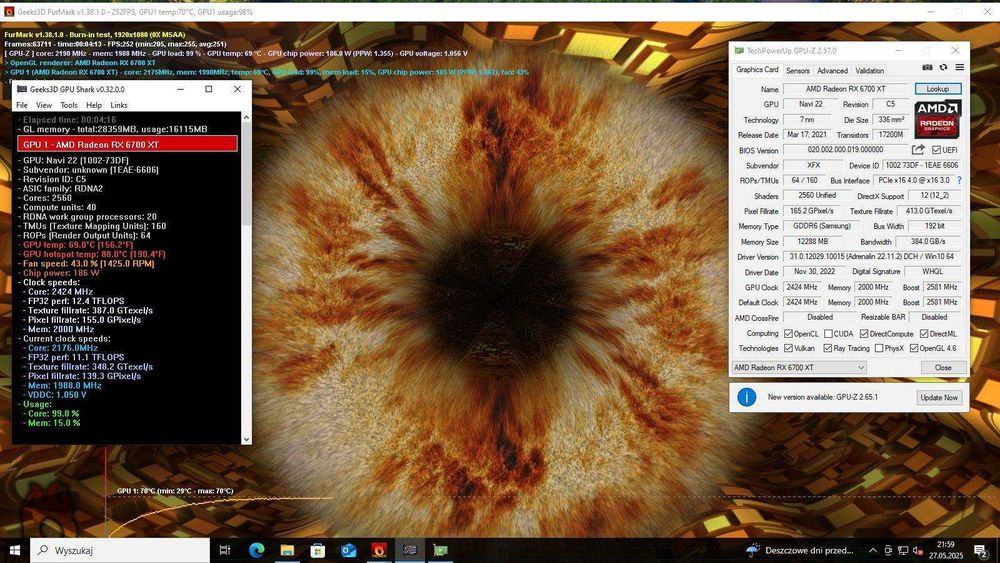Switch to GPU Shark via its taskbar icon

[409, 550]
